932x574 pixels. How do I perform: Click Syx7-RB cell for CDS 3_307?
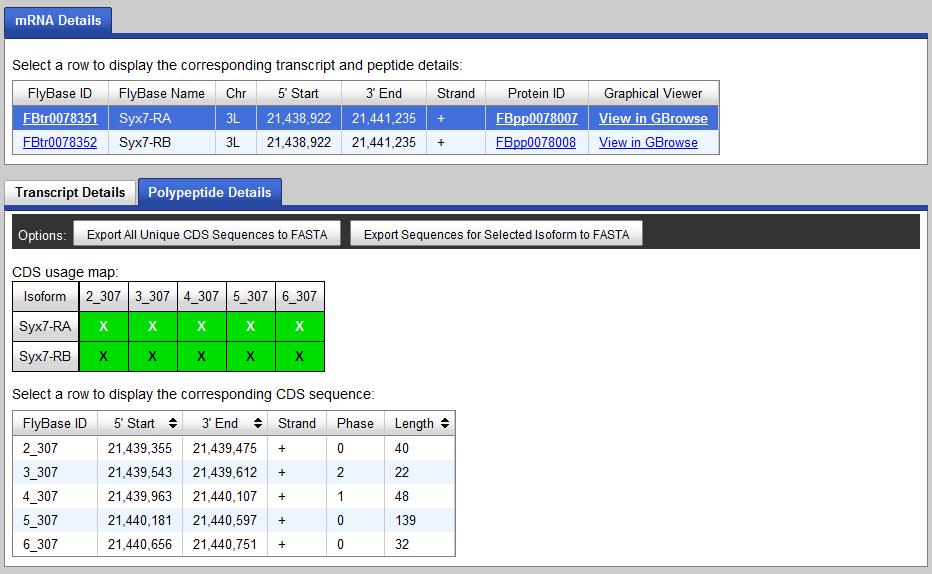coord(153,357)
